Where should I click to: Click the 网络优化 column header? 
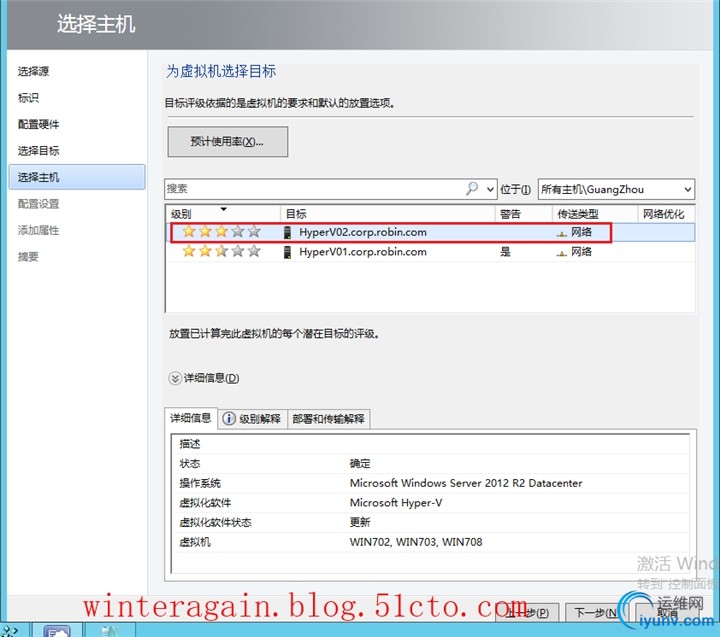[x=666, y=214]
